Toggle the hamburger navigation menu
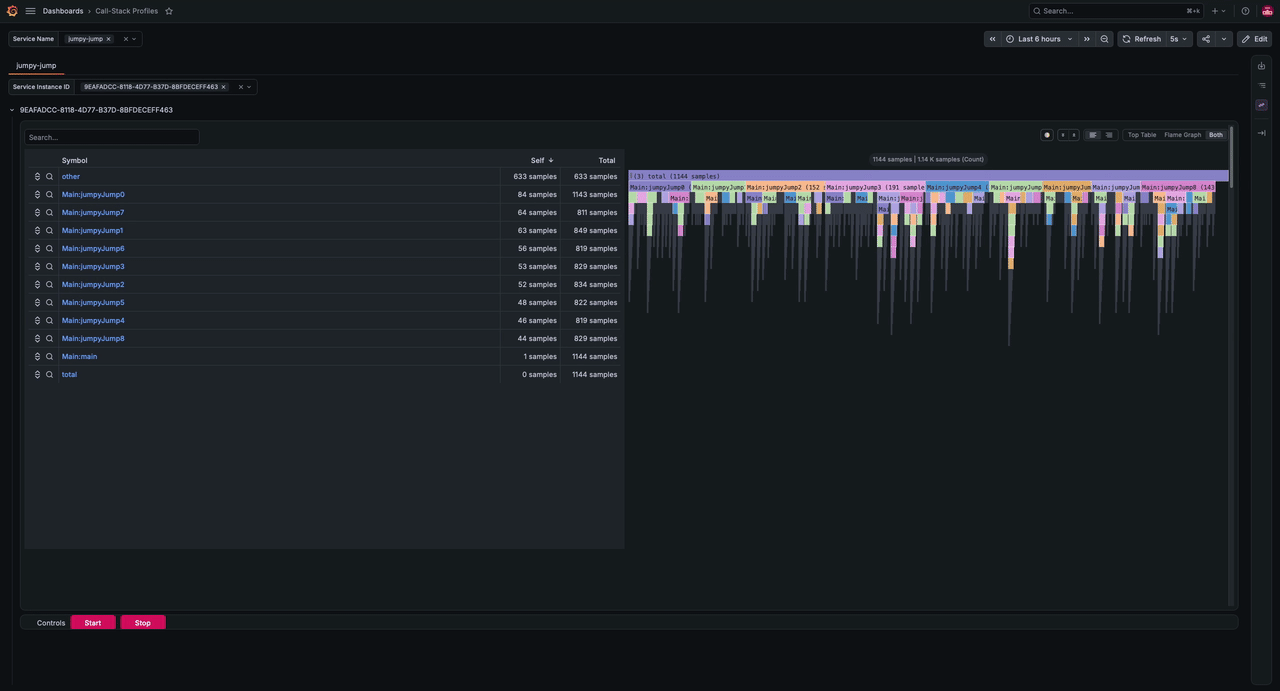Screen dimensions: 1280x691 coord(30,11)
